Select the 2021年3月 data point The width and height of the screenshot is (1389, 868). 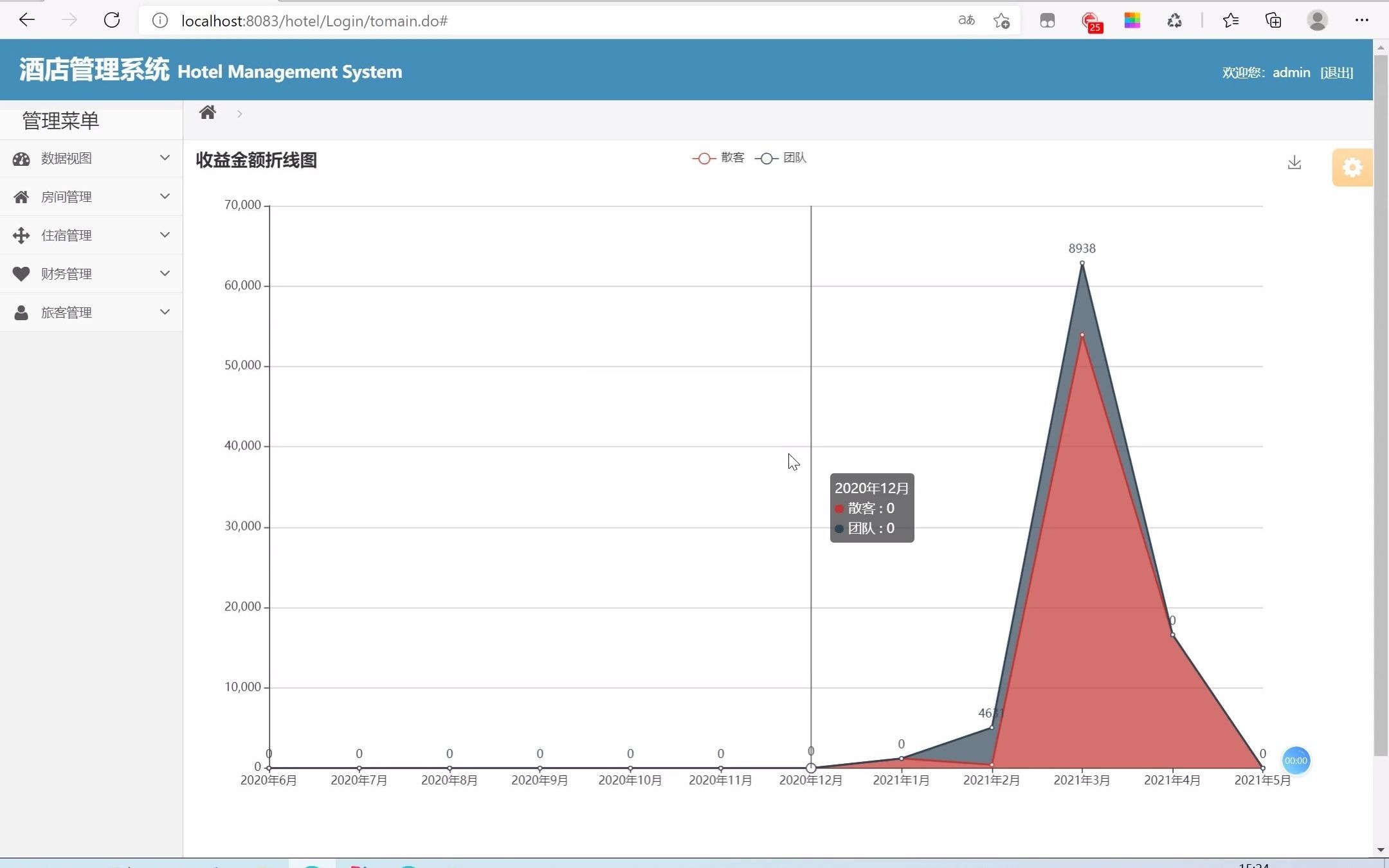(1080, 263)
